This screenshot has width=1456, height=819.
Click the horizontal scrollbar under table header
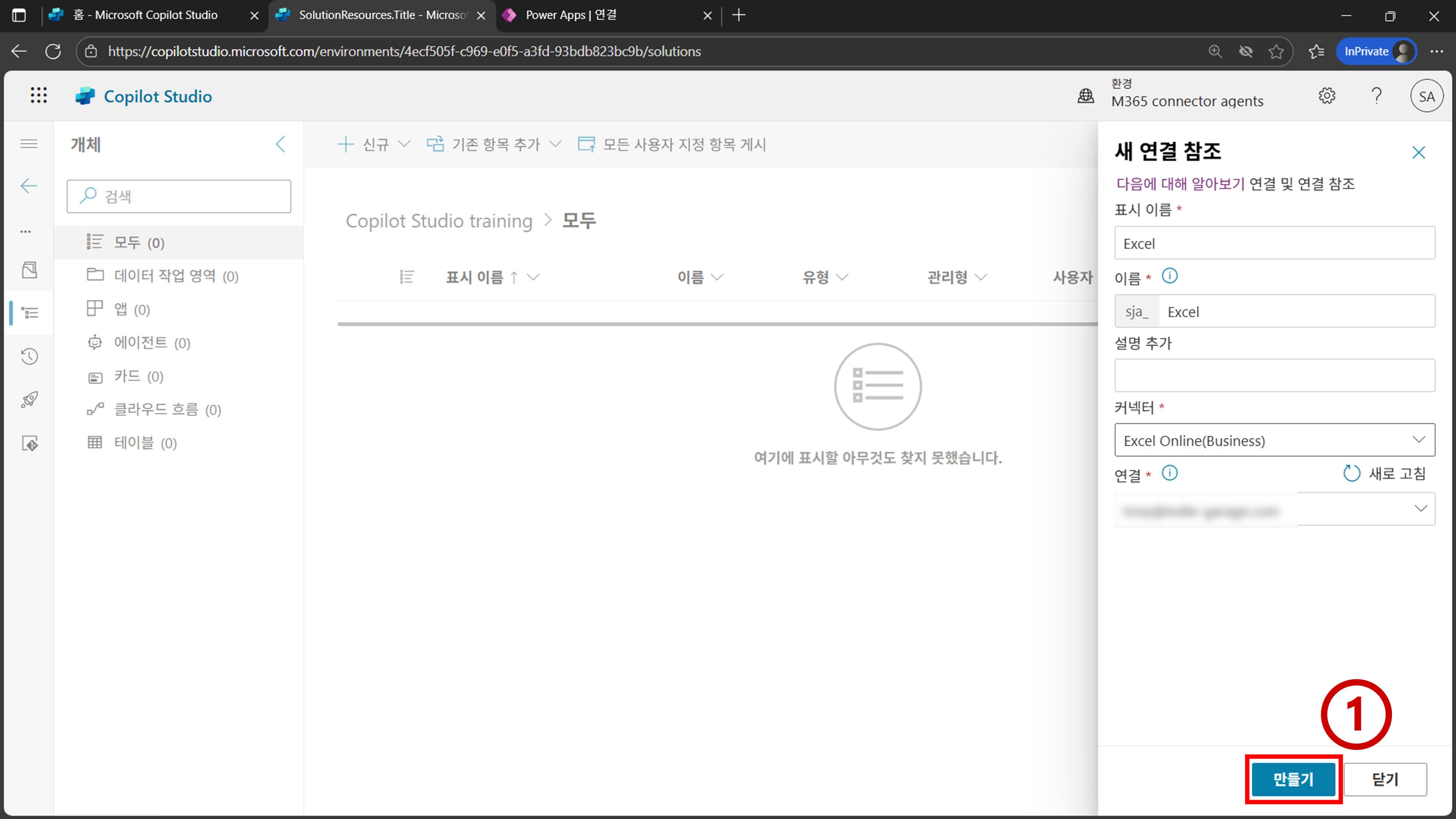click(717, 324)
